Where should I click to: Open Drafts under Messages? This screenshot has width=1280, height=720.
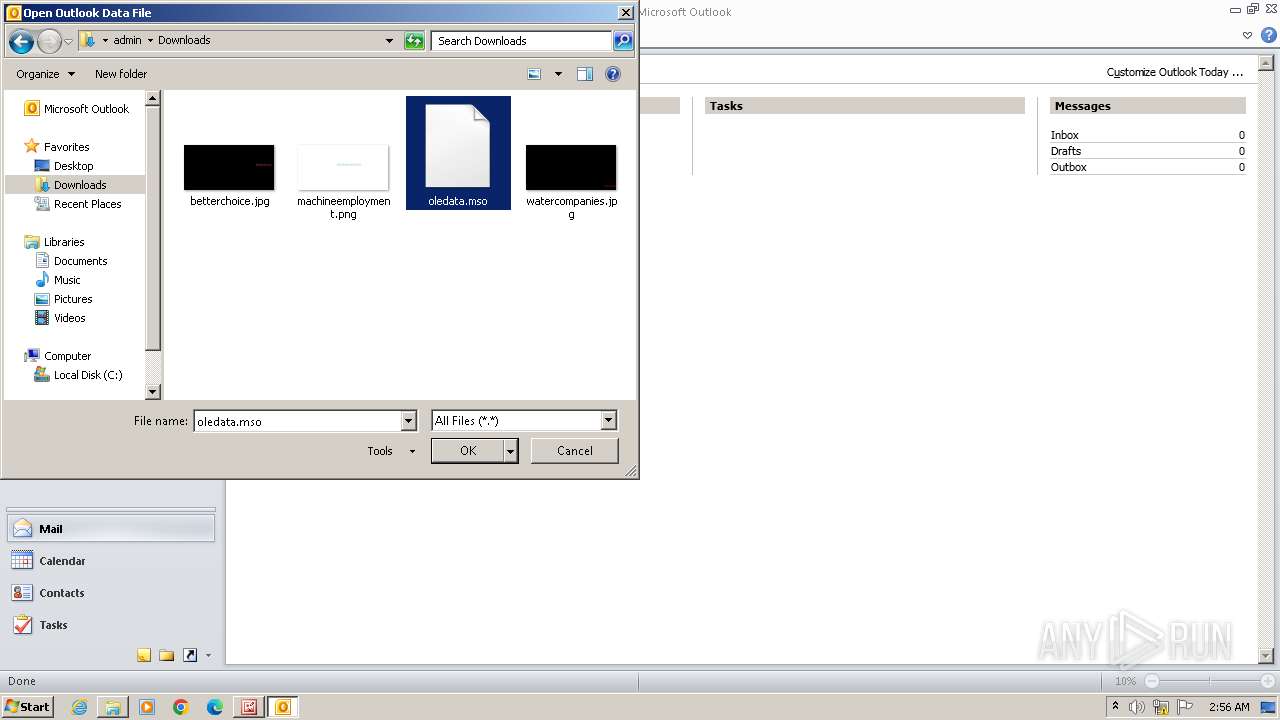[x=1066, y=151]
